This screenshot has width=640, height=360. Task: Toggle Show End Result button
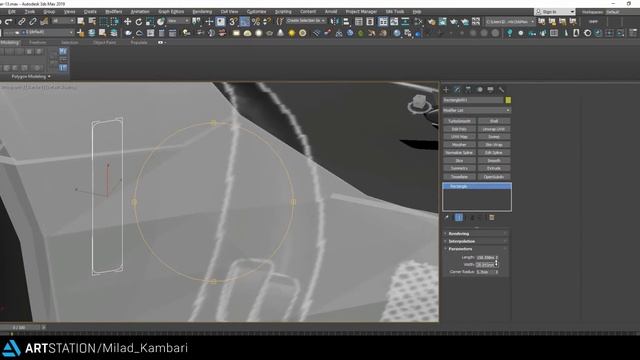(459, 218)
